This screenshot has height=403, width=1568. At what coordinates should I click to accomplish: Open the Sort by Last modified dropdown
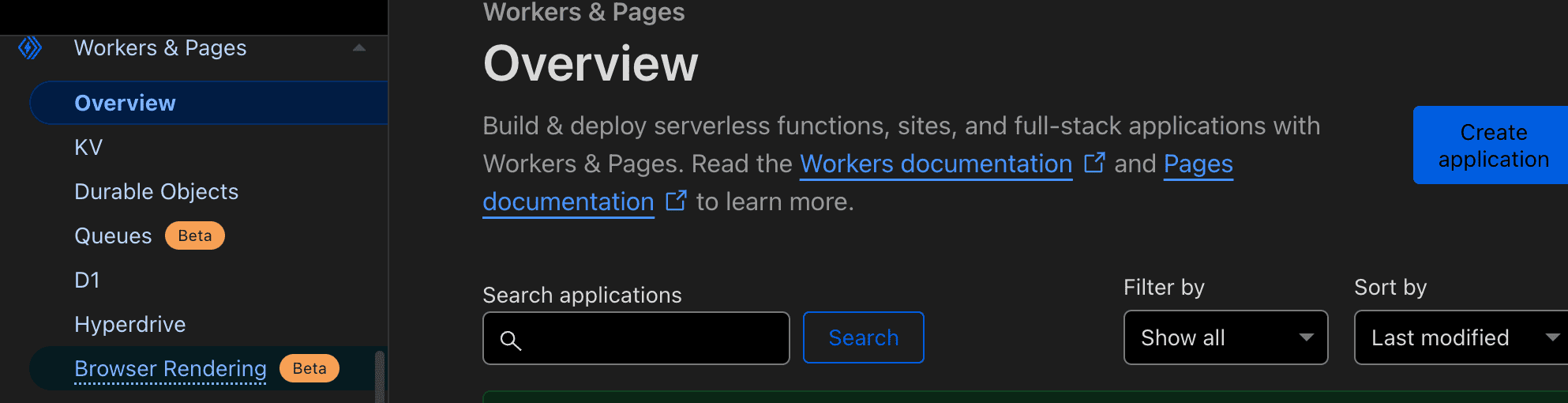pyautogui.click(x=1461, y=337)
